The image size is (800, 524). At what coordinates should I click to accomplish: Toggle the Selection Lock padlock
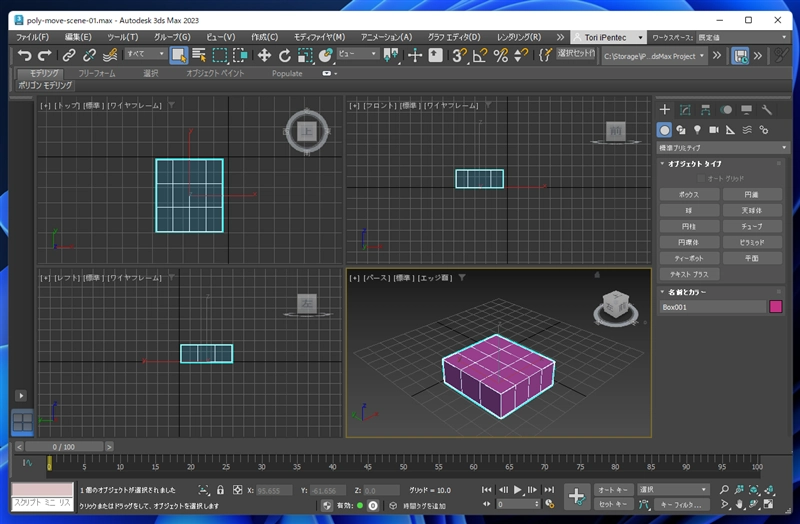tap(220, 490)
